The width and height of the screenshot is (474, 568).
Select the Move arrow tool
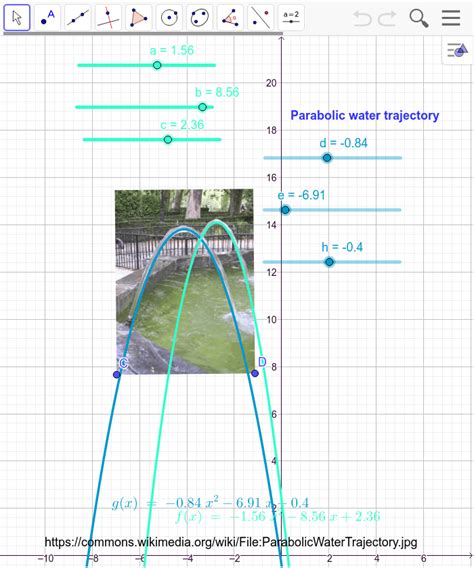coord(17,17)
